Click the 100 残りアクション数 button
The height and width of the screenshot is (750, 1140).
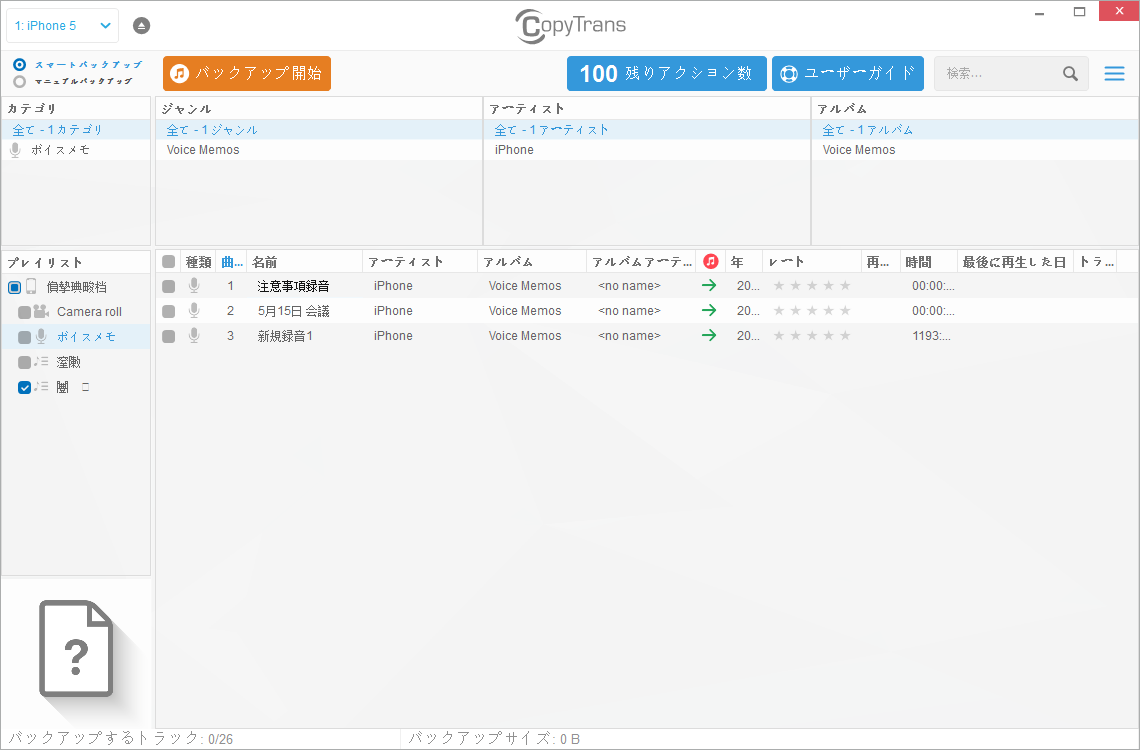coord(667,73)
